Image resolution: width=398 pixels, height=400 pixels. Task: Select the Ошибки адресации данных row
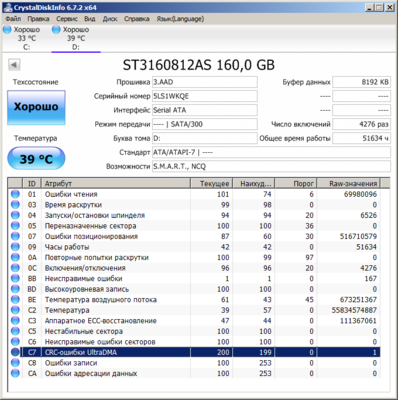click(194, 373)
